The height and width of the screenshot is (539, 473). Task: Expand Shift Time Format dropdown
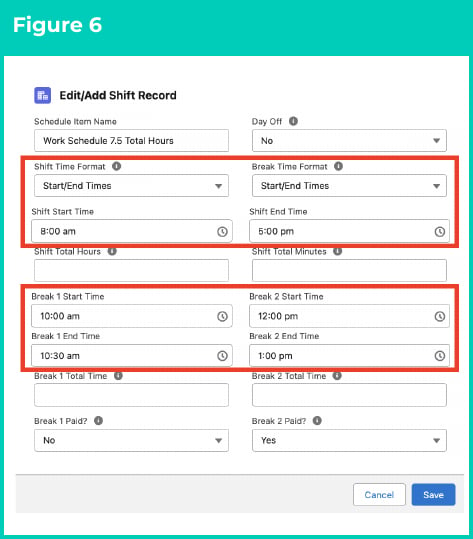coord(131,186)
